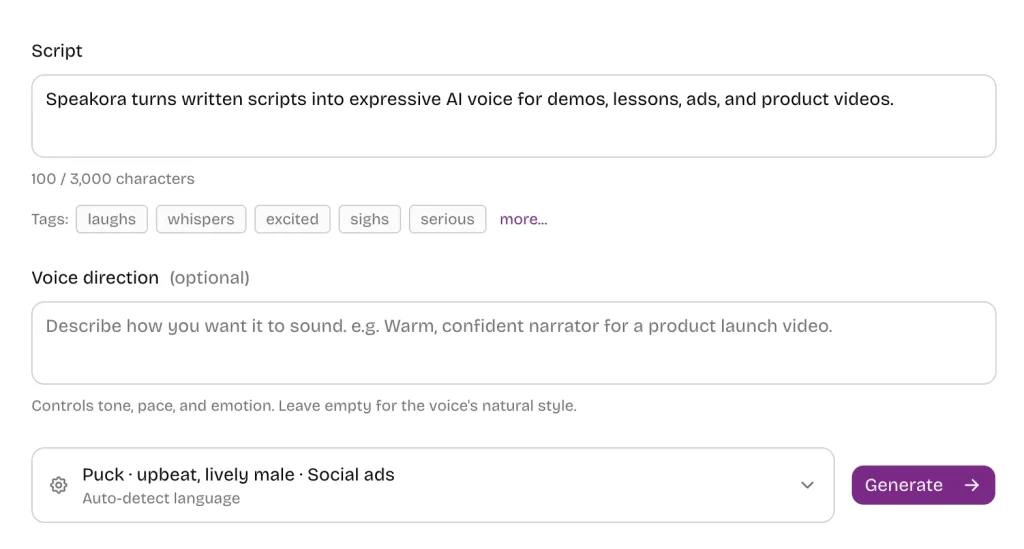Insert the laughs tag
The image size is (1024, 549).
point(112,219)
